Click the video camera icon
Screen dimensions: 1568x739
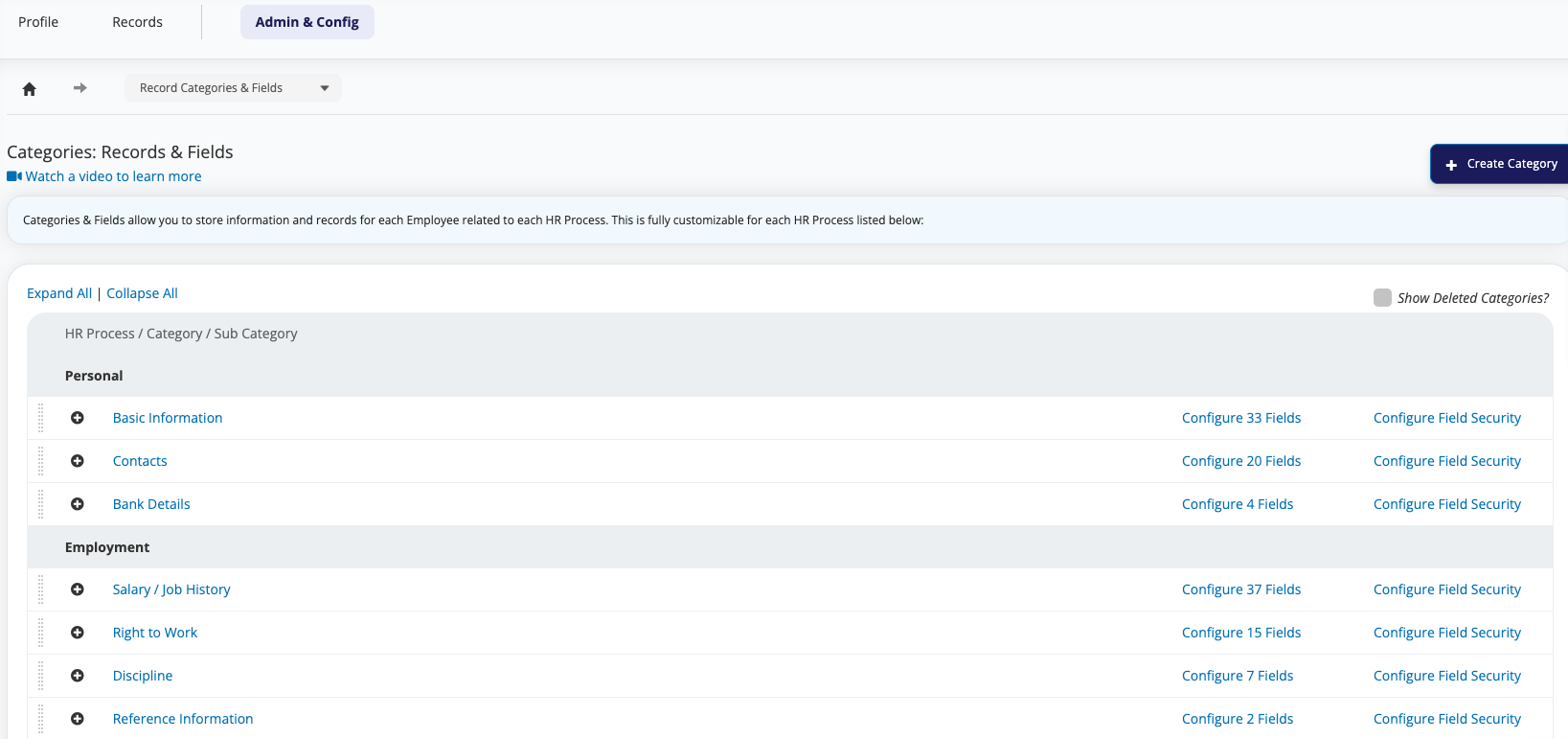(x=14, y=176)
